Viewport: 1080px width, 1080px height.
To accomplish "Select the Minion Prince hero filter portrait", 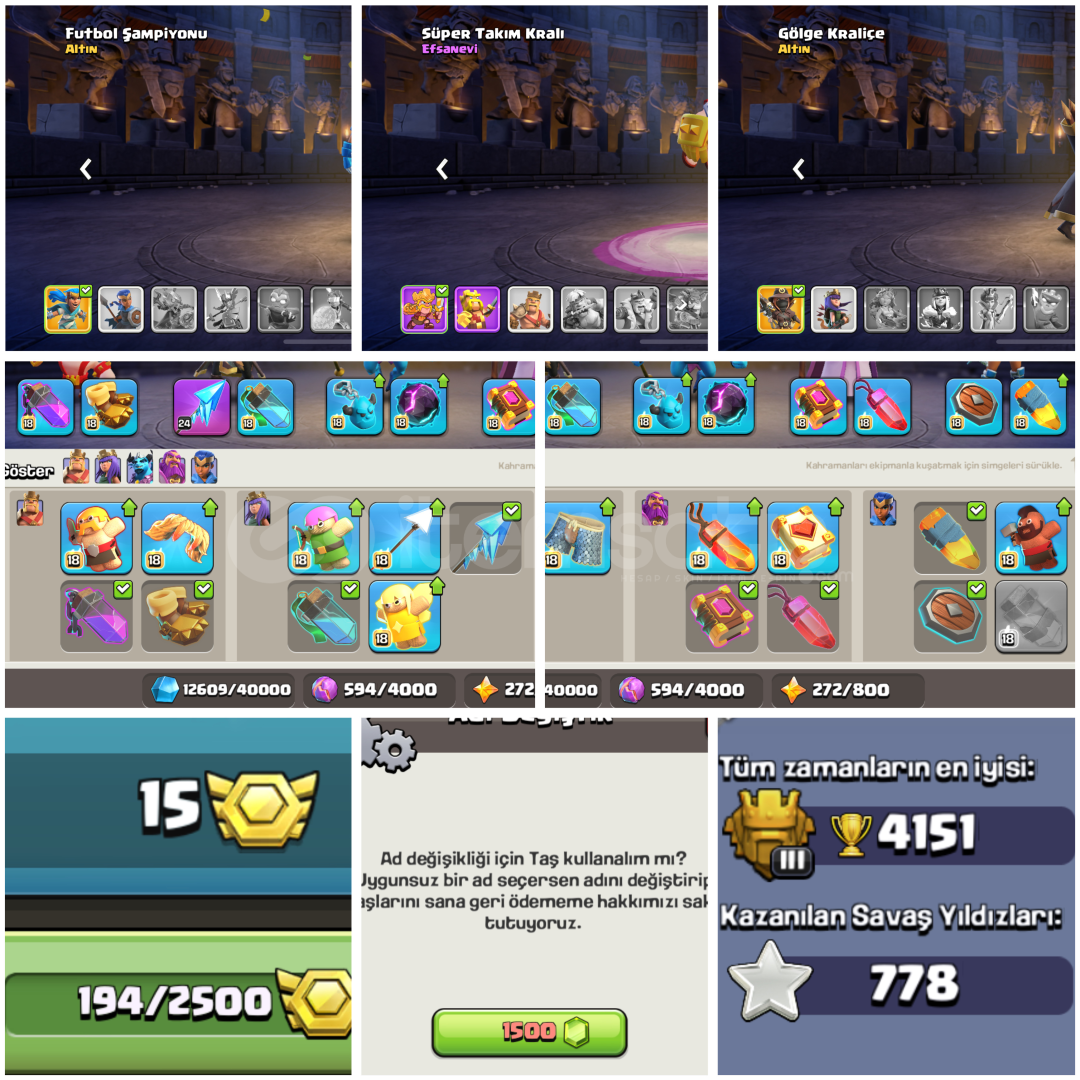I will coord(141,468).
